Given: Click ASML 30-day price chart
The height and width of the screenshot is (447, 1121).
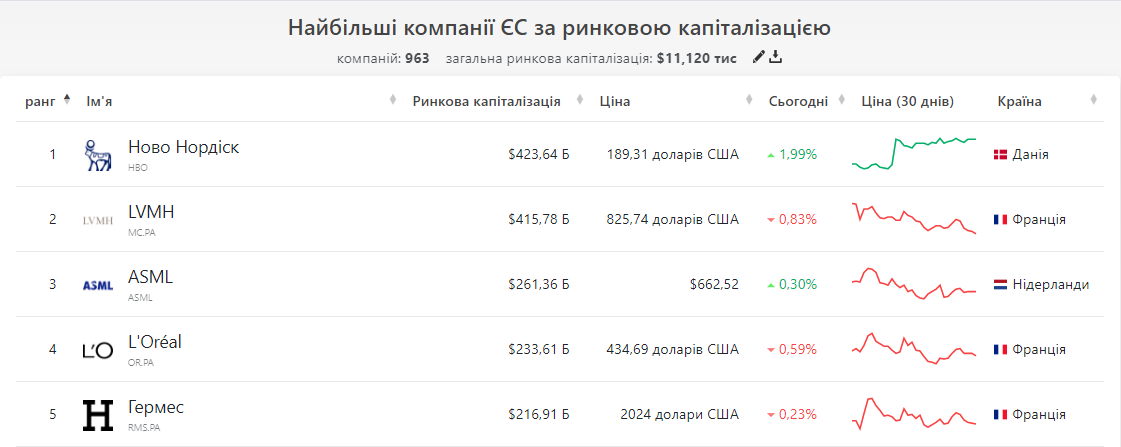Looking at the screenshot, I should pyautogui.click(x=914, y=284).
